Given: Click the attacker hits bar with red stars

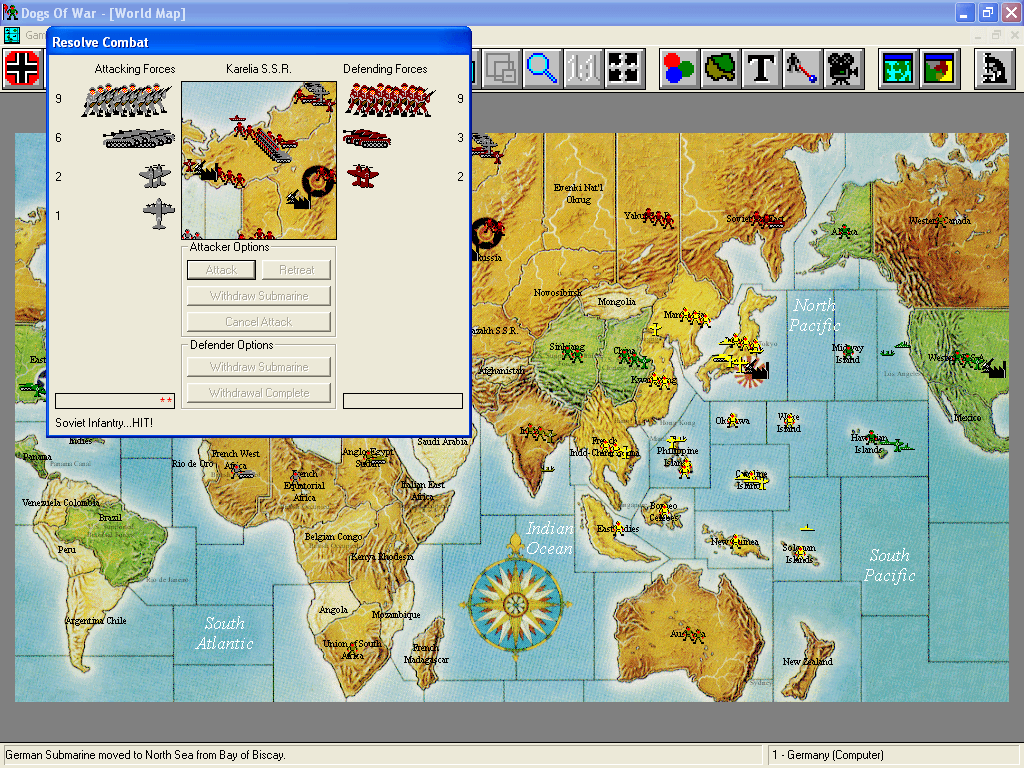Looking at the screenshot, I should tap(115, 400).
